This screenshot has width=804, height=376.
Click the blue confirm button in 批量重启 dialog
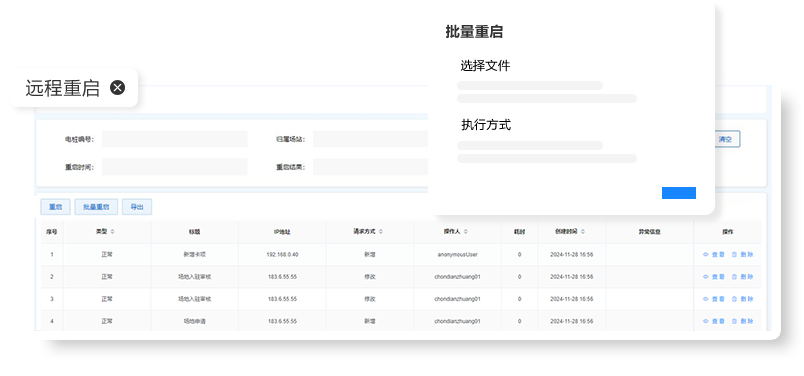coord(679,193)
